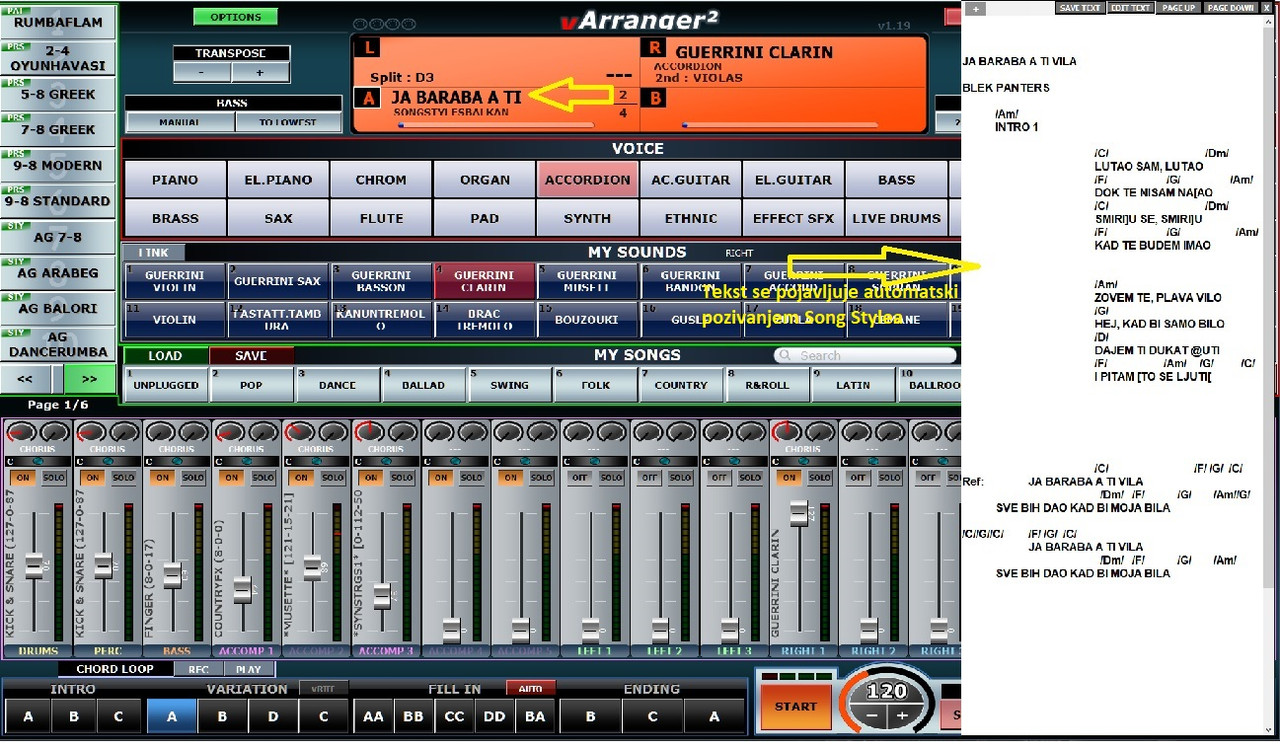This screenshot has width=1280, height=745.
Task: Select VARIATION A
Action: 171,716
